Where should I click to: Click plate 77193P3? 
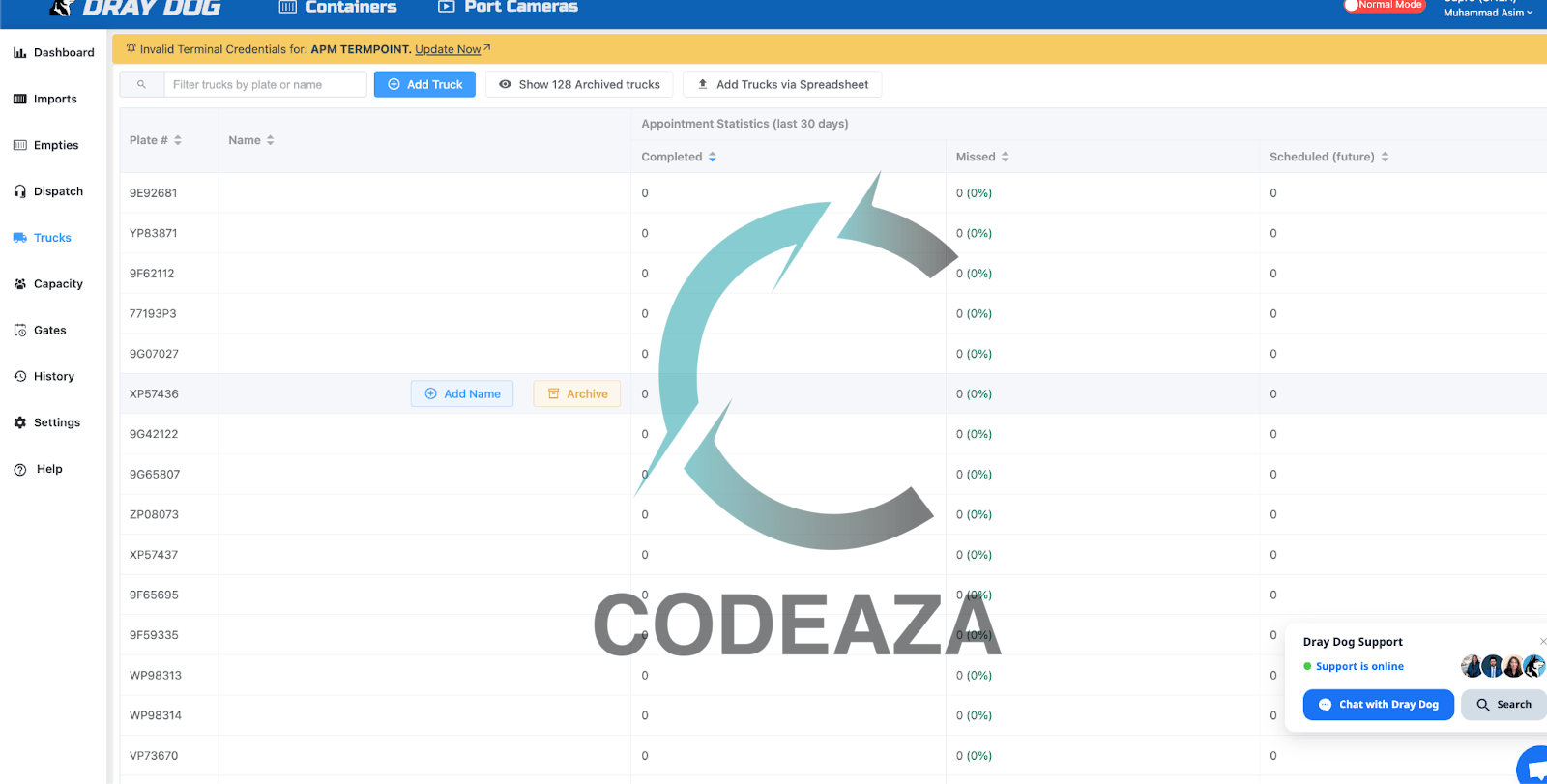click(x=153, y=313)
